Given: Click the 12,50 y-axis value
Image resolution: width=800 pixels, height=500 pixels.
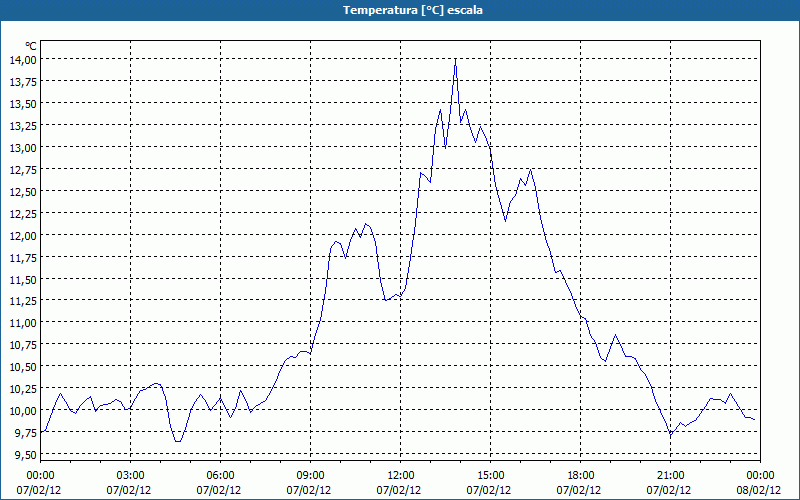Looking at the screenshot, I should [x=23, y=191].
